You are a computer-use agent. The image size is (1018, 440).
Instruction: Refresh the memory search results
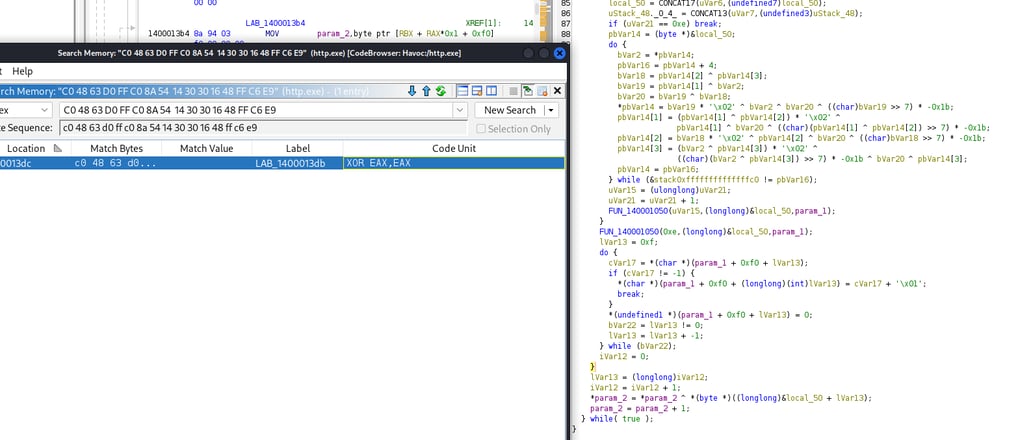441,91
